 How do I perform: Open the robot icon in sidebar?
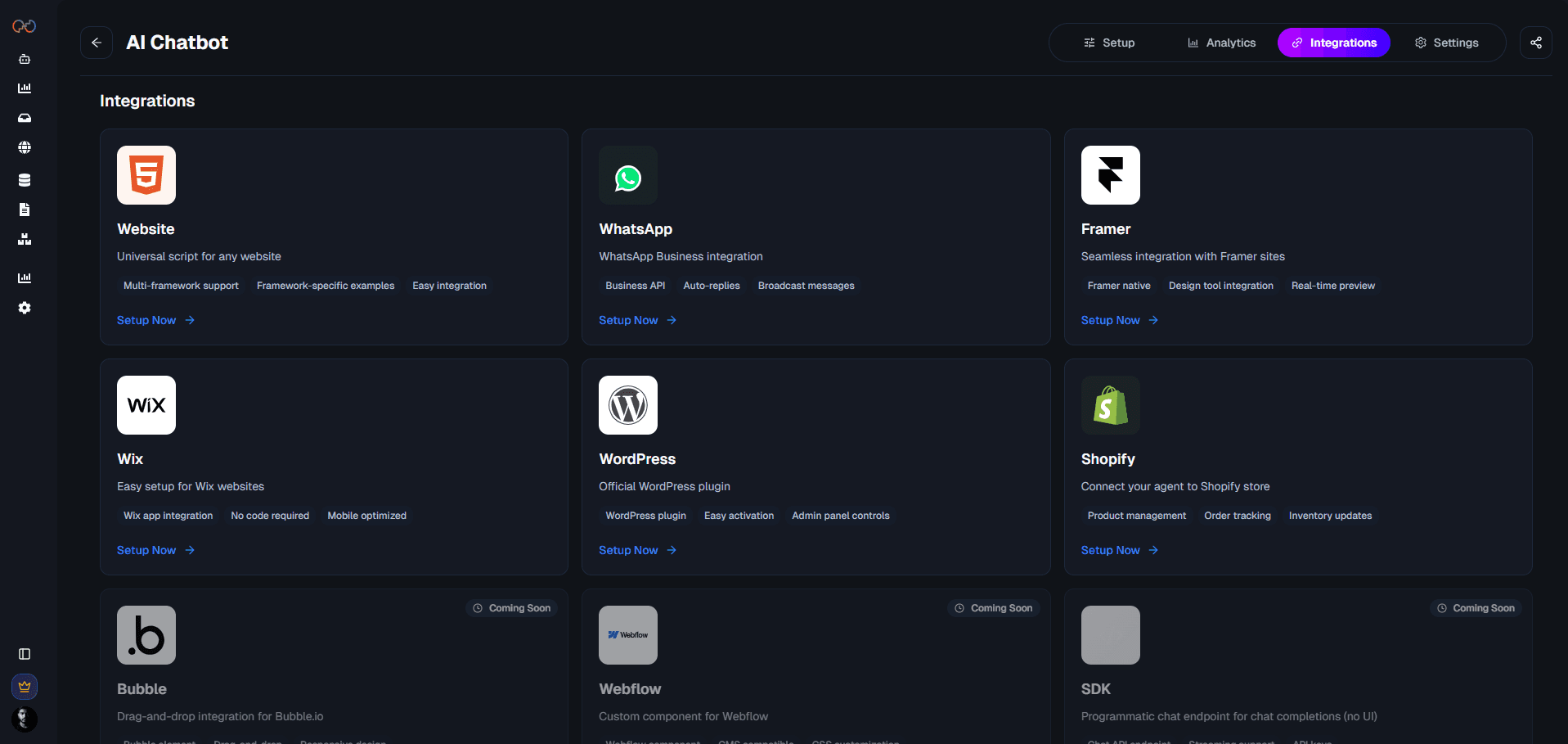25,59
